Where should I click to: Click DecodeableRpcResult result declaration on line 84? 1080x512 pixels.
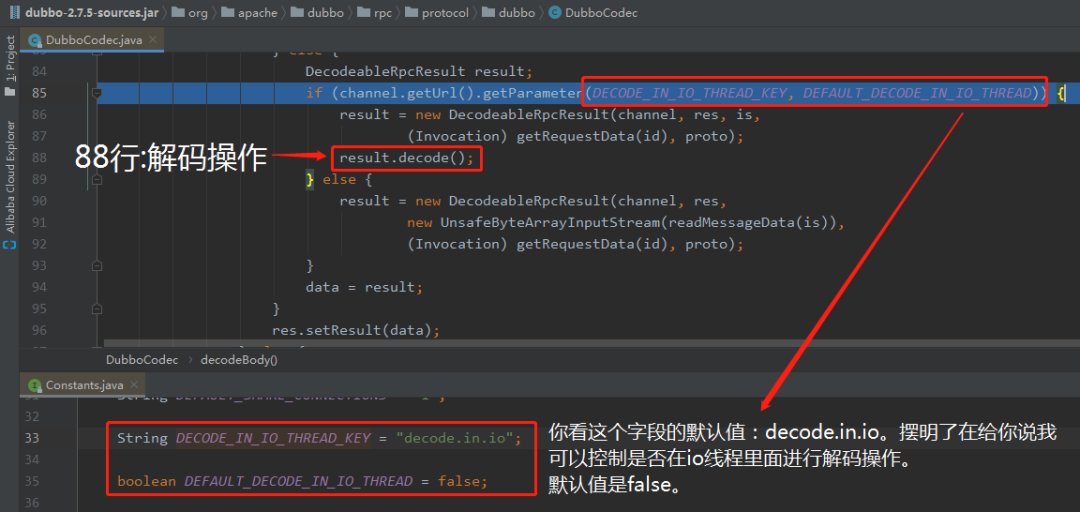point(419,72)
